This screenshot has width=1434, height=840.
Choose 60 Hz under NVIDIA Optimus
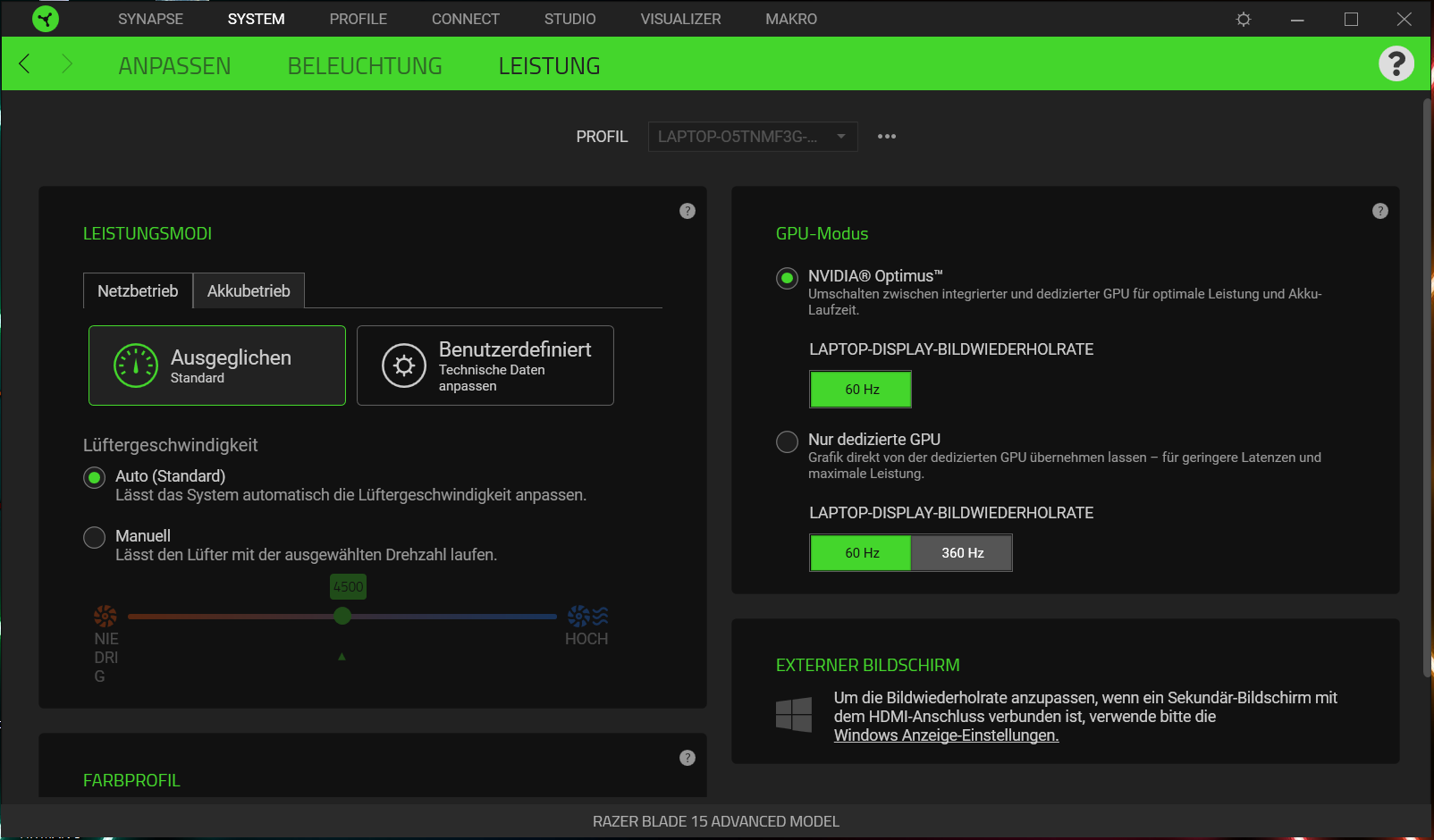coord(861,390)
